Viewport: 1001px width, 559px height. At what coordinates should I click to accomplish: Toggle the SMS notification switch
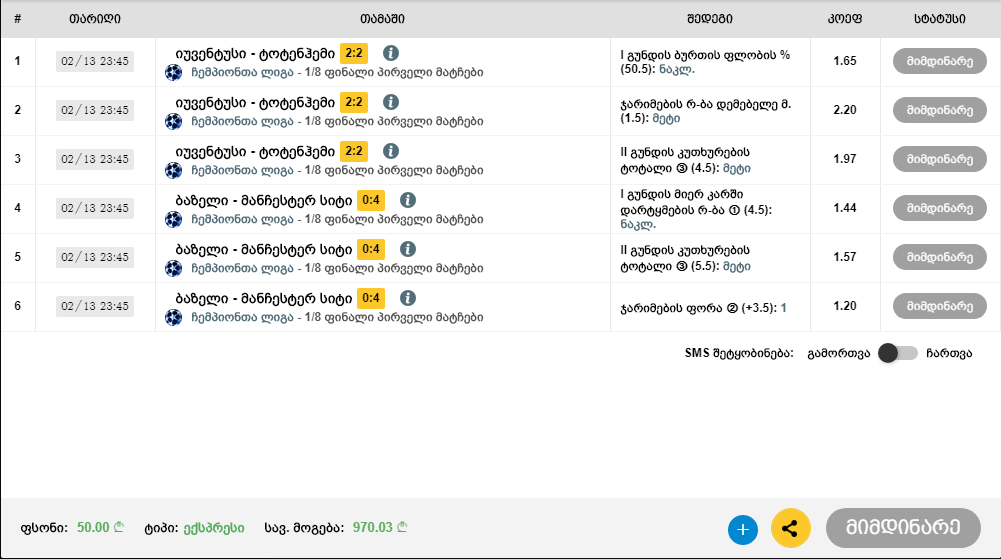(898, 353)
